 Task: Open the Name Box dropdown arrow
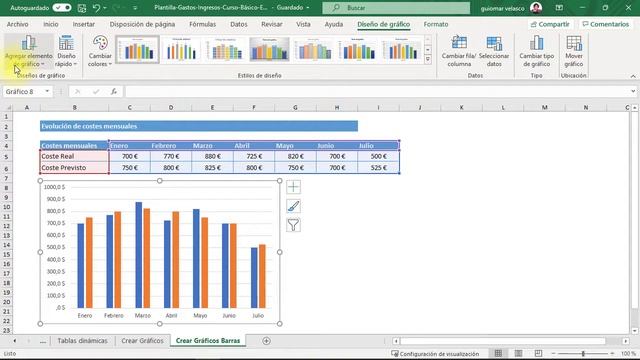(47, 91)
